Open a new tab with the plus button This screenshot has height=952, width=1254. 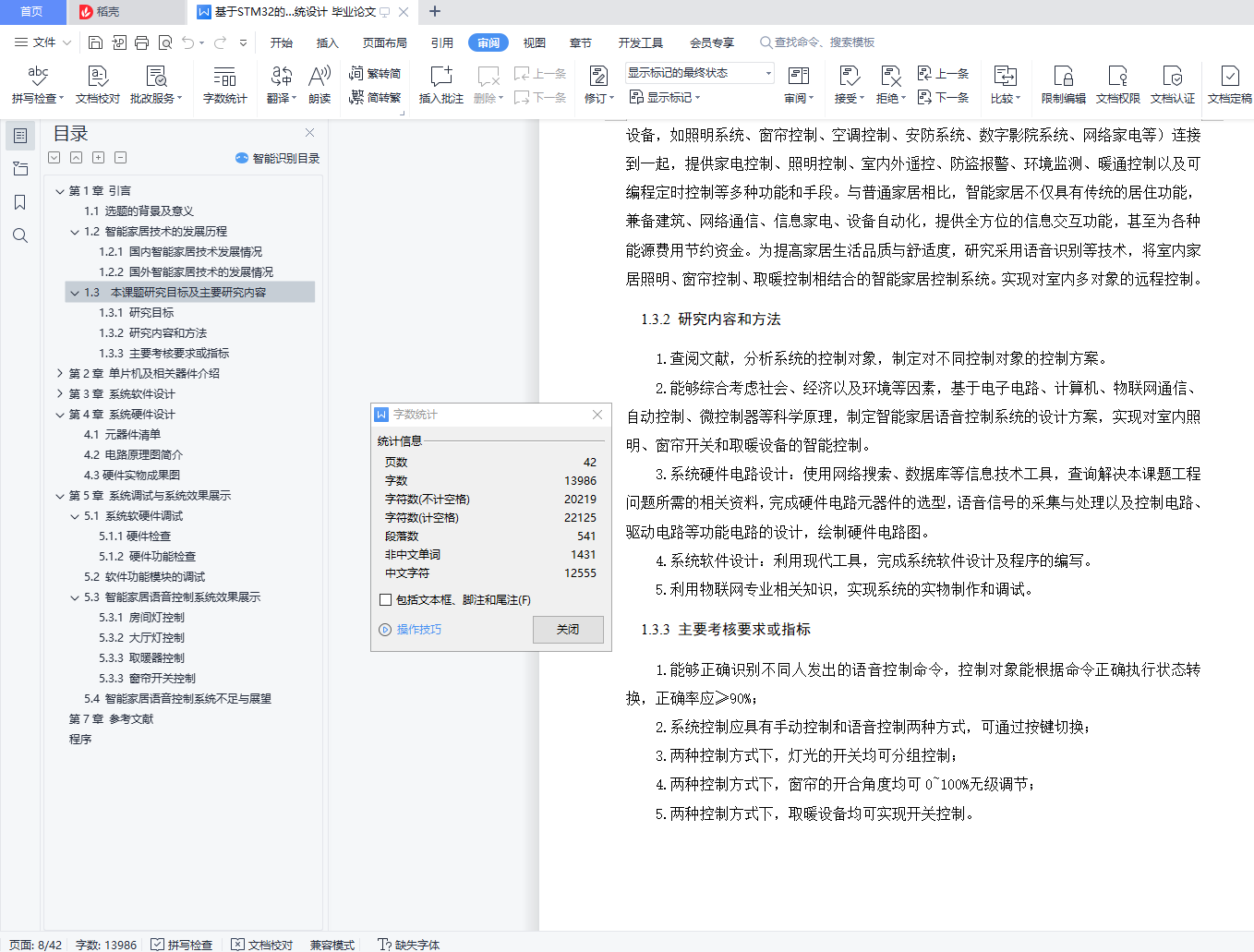[435, 12]
